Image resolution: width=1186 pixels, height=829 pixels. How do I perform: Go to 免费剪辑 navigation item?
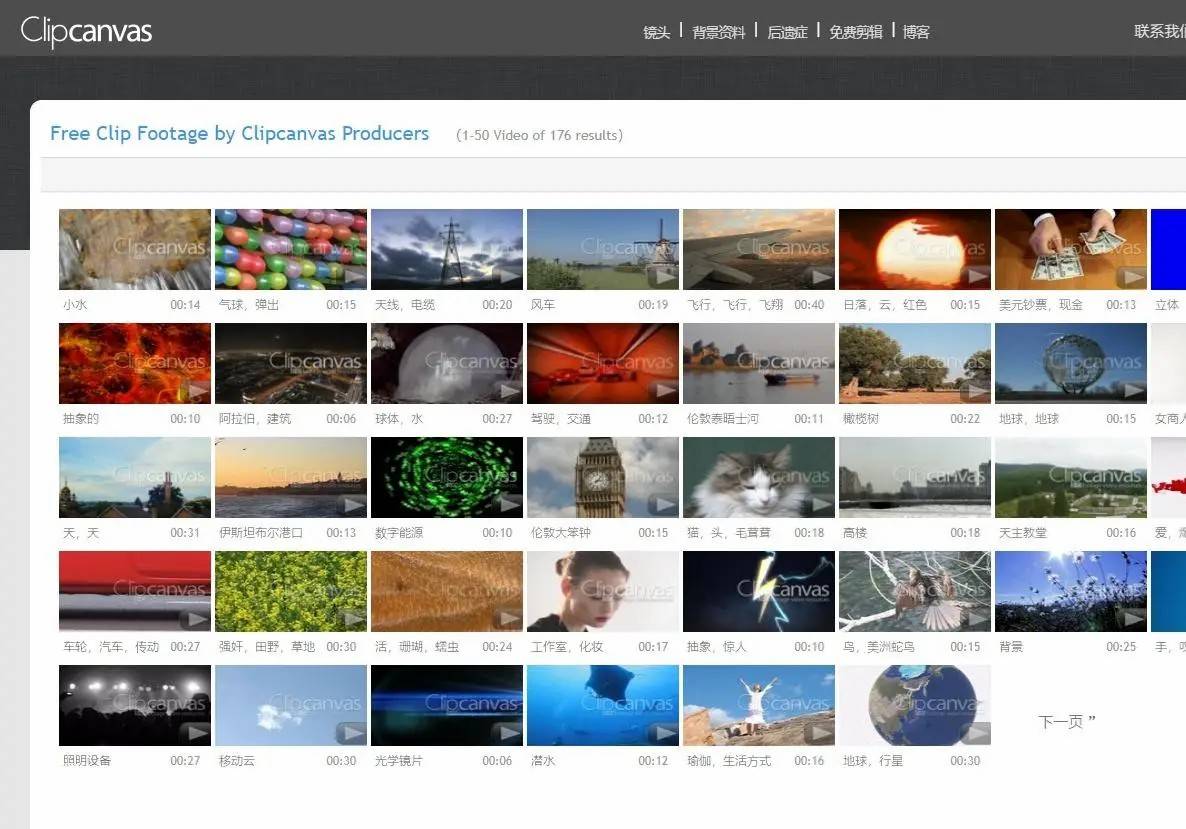(855, 32)
